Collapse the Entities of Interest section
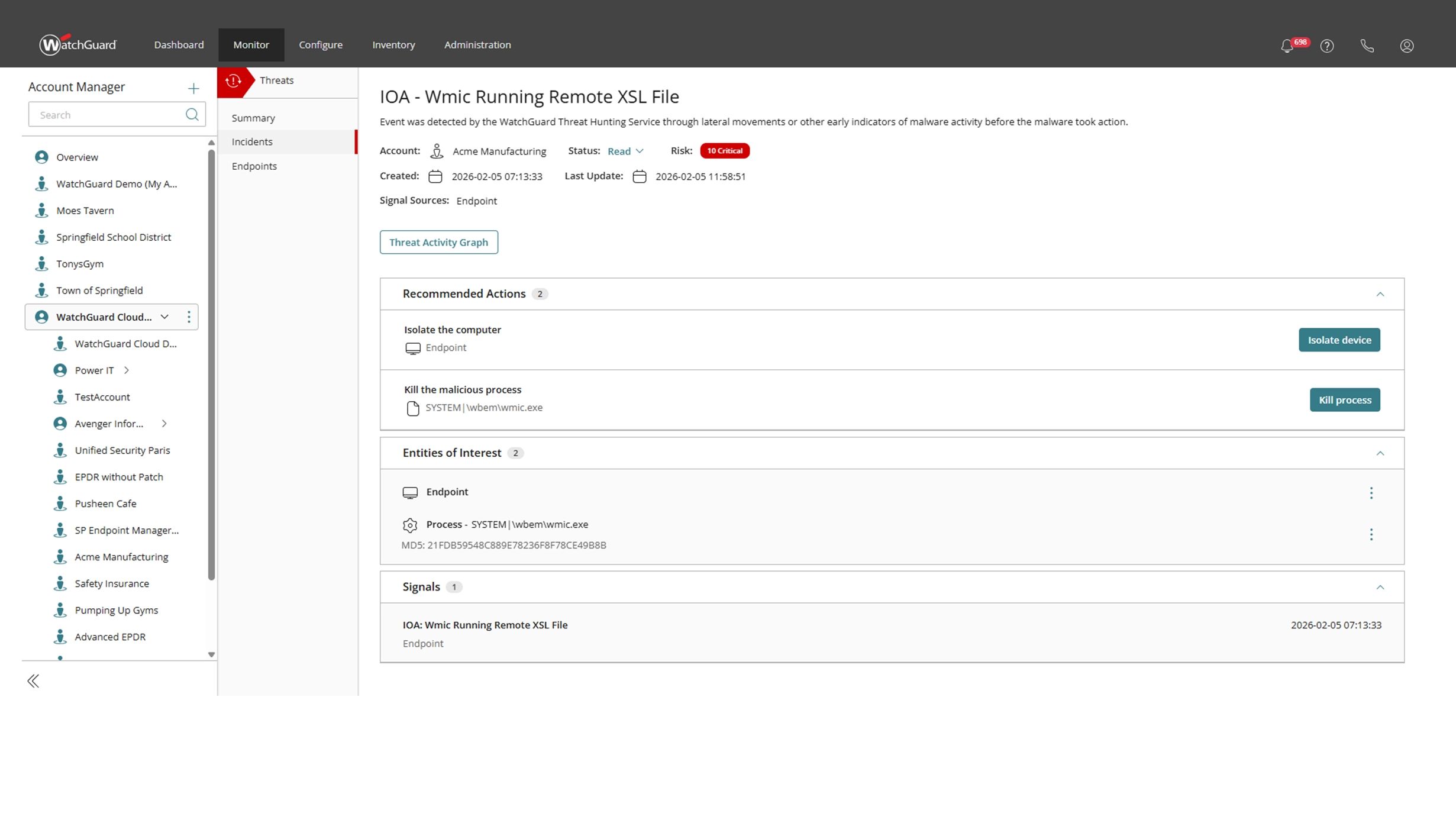The image size is (1456, 826). click(x=1380, y=453)
